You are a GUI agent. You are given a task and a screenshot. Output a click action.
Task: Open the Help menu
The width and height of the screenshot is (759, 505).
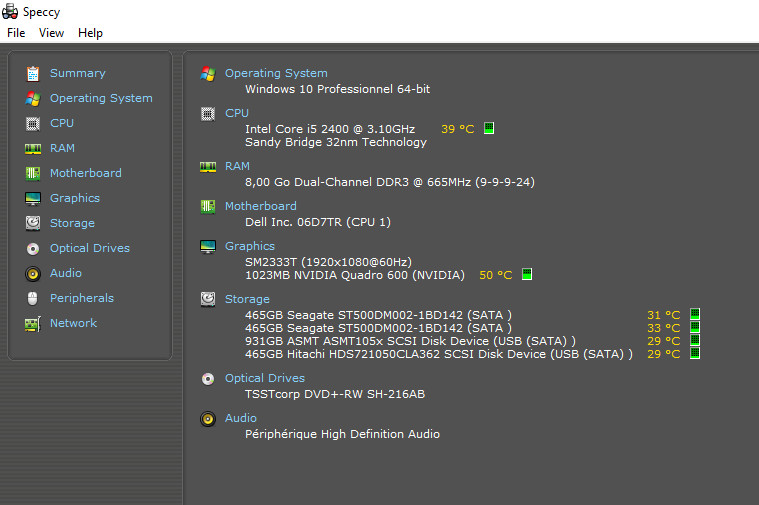(x=91, y=33)
